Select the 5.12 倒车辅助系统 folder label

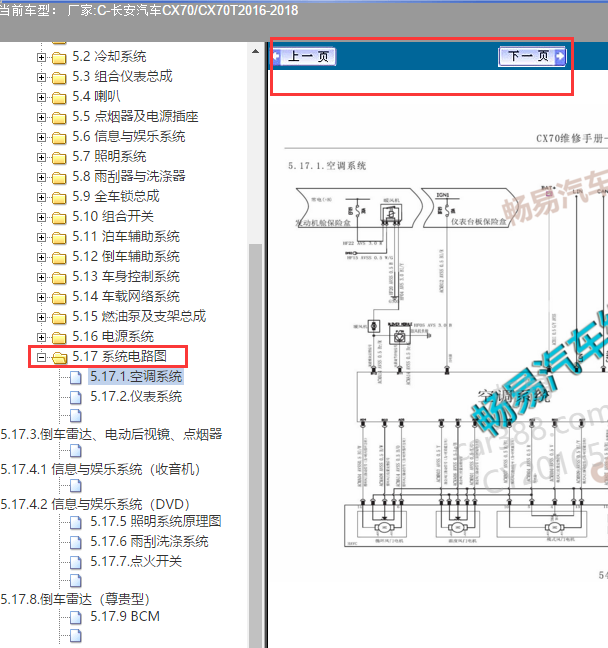126,257
